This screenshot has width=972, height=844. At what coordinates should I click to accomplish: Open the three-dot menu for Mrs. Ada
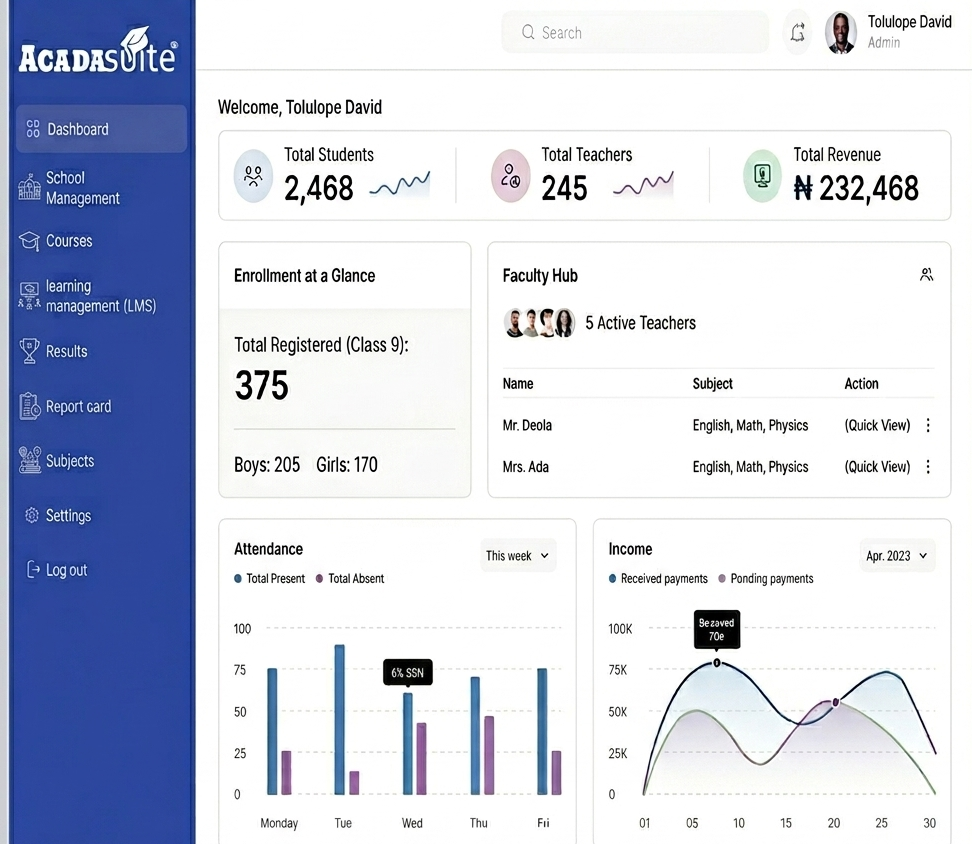pyautogui.click(x=928, y=467)
